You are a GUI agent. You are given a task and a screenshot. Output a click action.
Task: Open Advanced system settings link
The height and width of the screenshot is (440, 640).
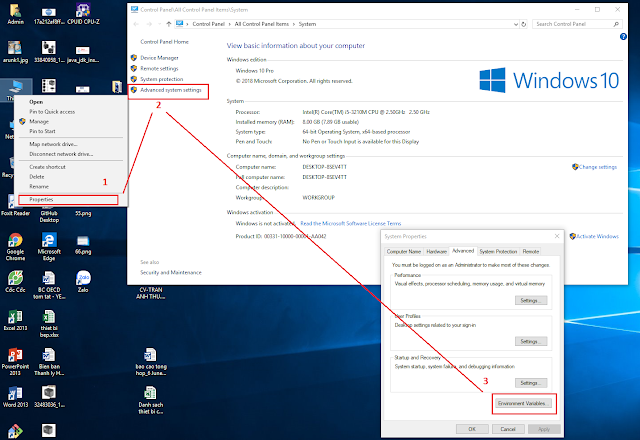[171, 90]
